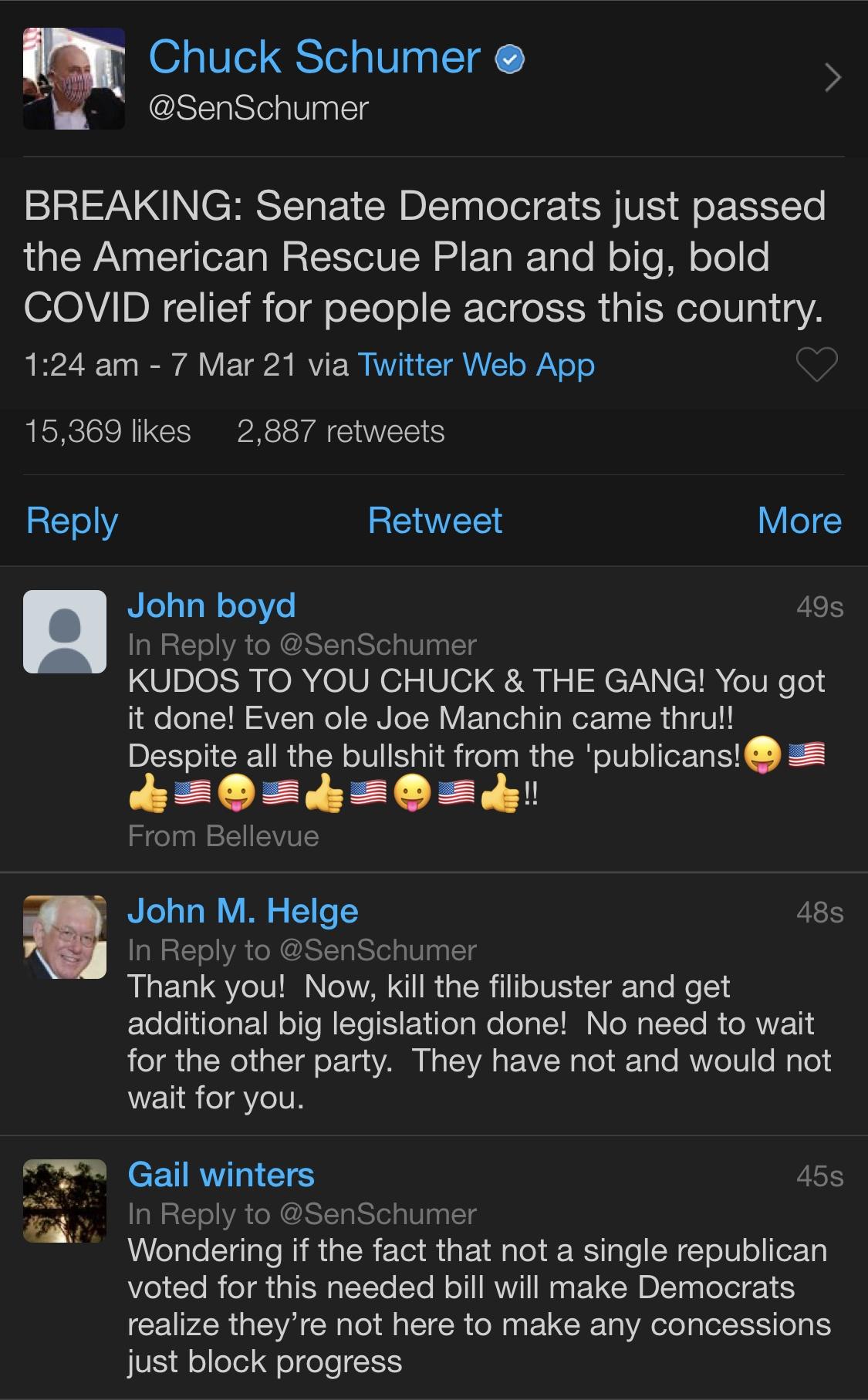Open John M. Helge's profile name
The image size is (868, 1400).
(243, 912)
